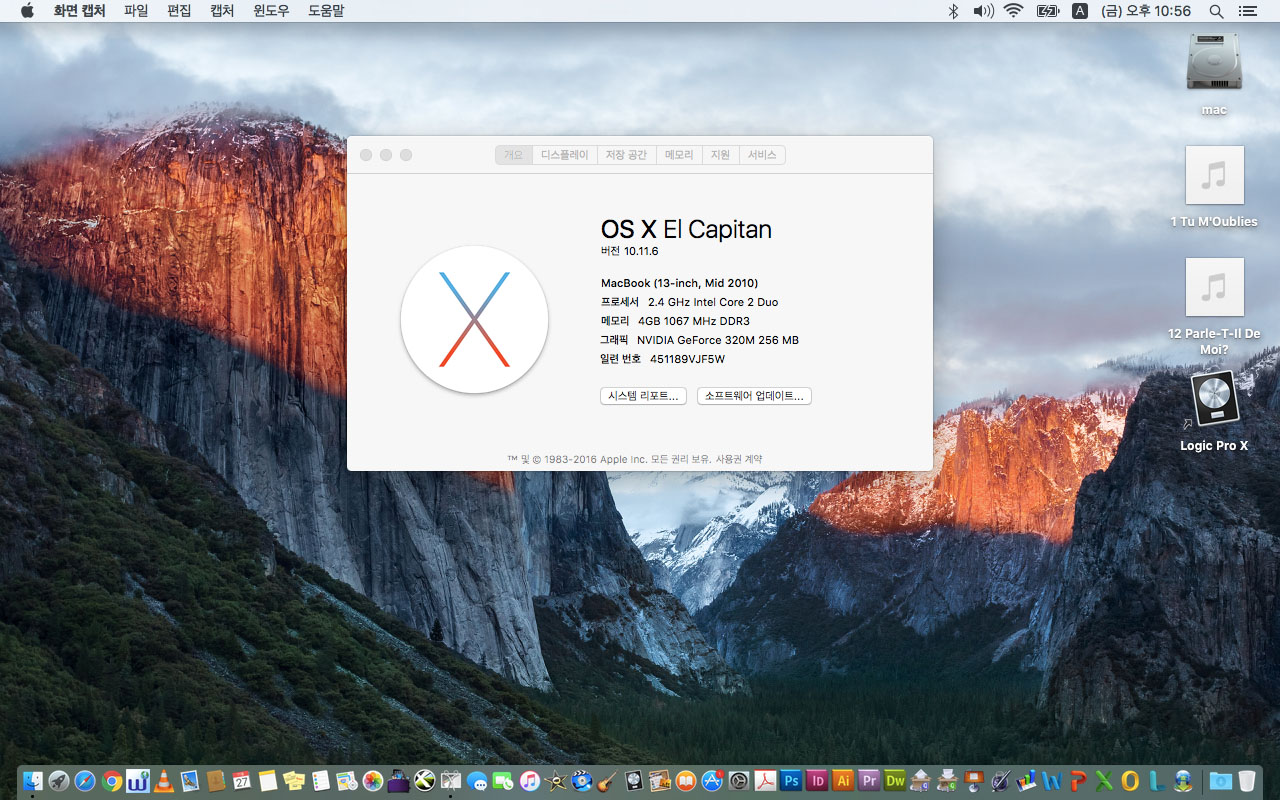1280x800 pixels.
Task: Open the 파일 menu
Action: click(136, 11)
